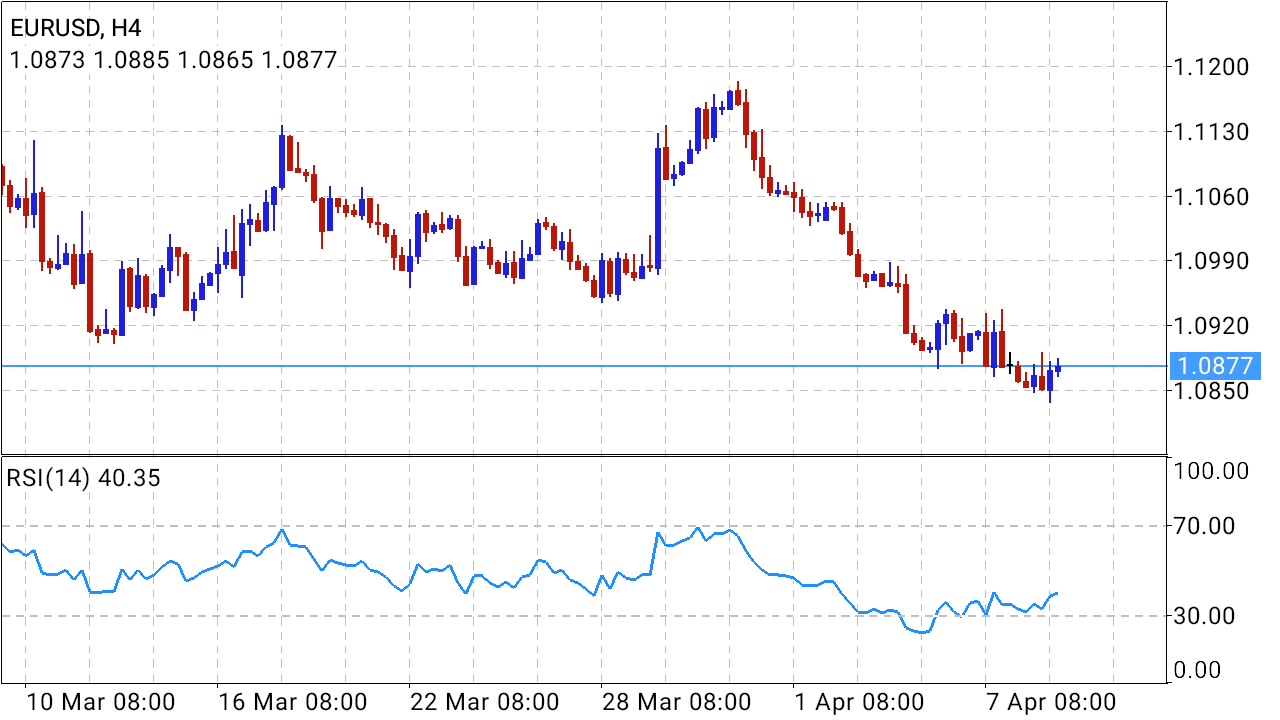The width and height of the screenshot is (1280, 720).
Task: Select the 10 Mar 08:00 time label
Action: click(100, 700)
